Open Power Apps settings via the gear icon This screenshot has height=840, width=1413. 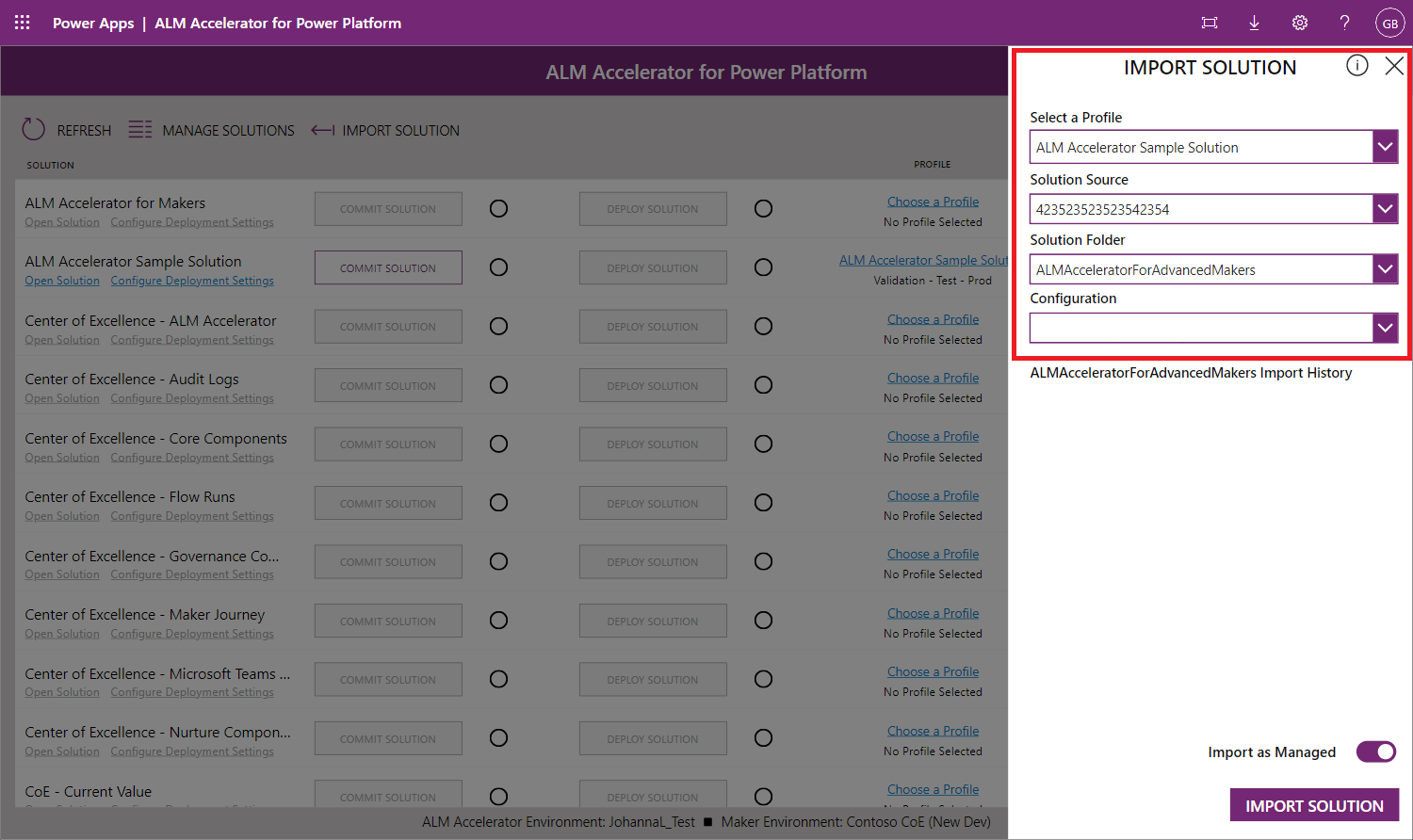coord(1300,22)
